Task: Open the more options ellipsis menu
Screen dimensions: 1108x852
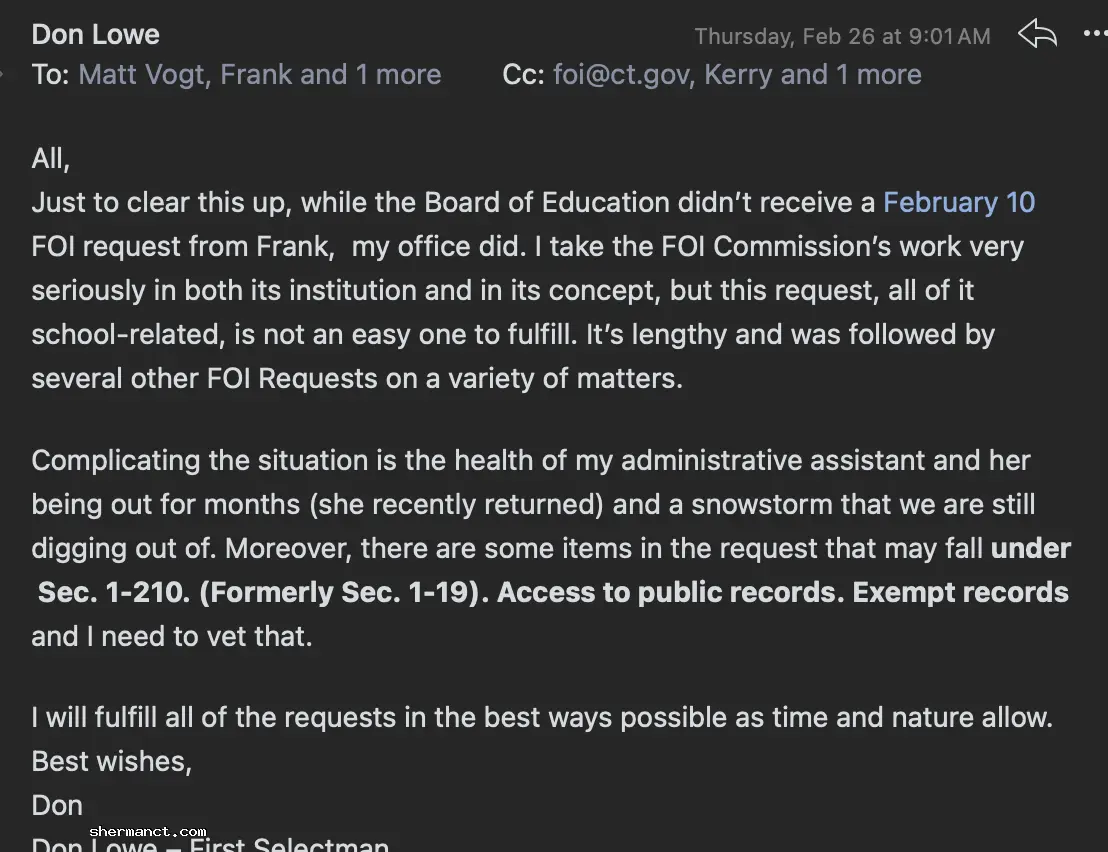Action: pos(1095,35)
